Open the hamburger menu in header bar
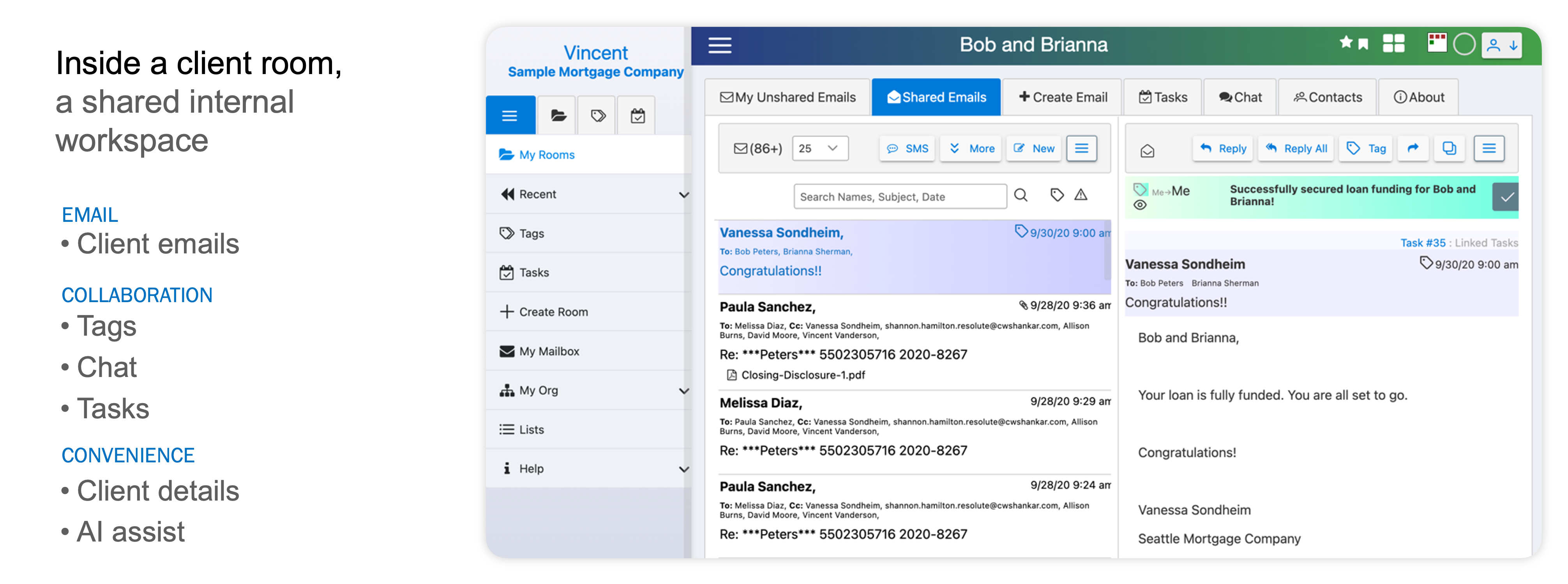This screenshot has width=1568, height=584. (719, 45)
